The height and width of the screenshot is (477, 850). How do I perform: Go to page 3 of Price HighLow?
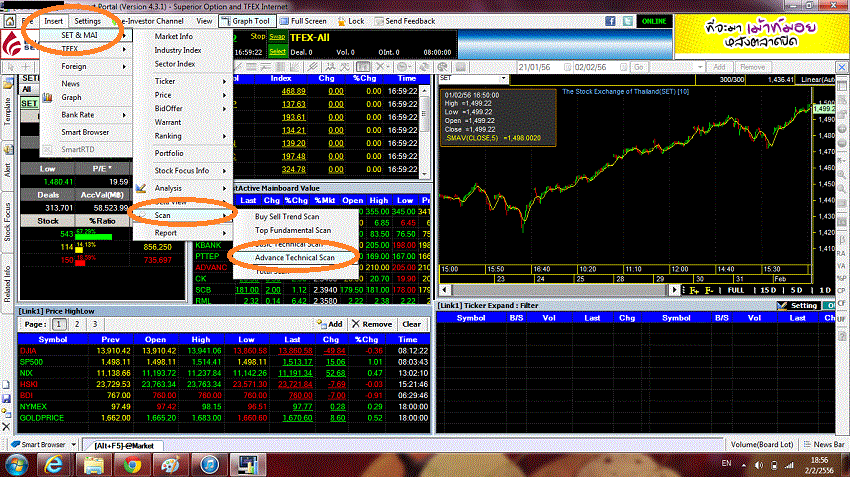point(95,324)
